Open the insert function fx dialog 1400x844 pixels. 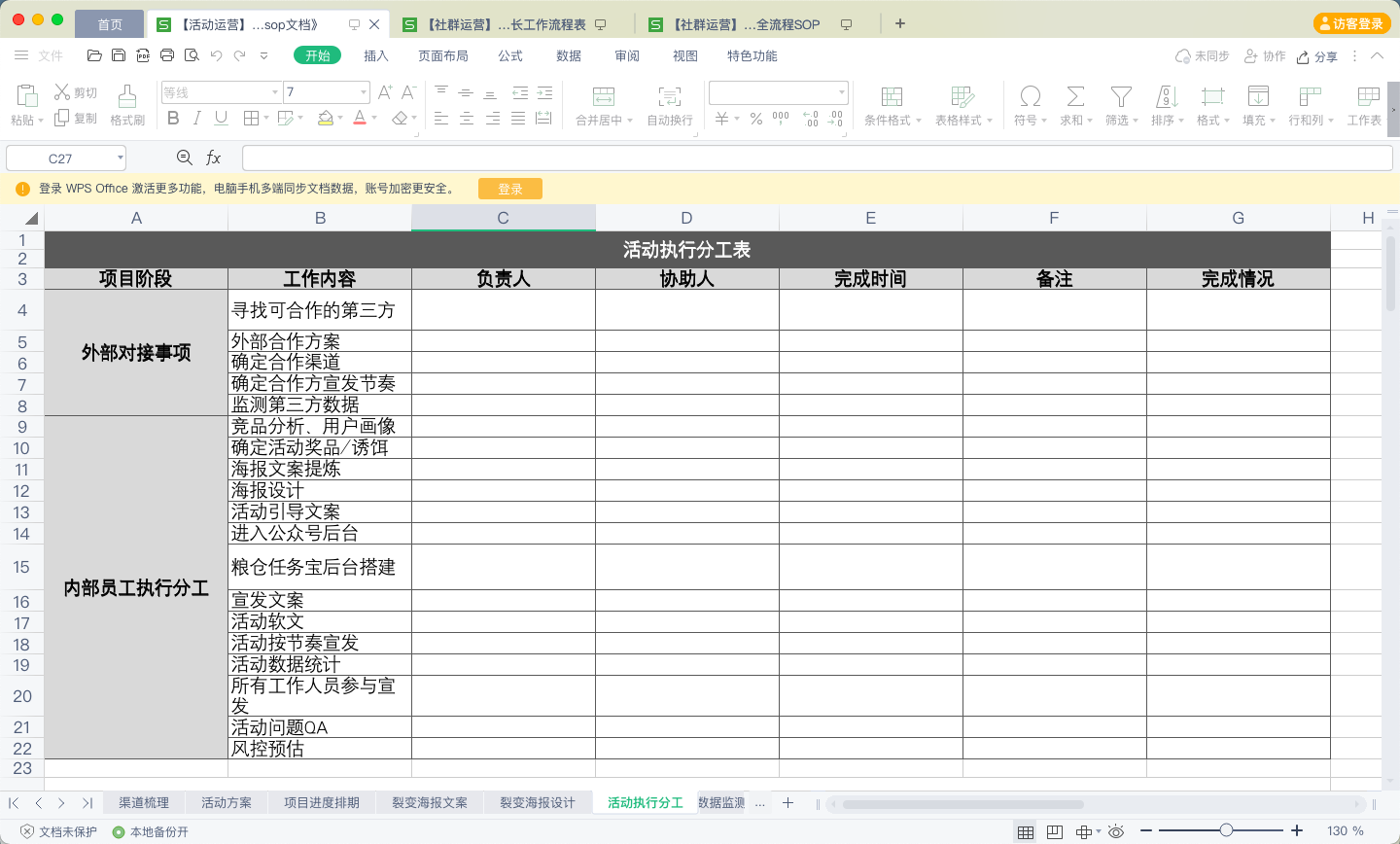click(214, 158)
